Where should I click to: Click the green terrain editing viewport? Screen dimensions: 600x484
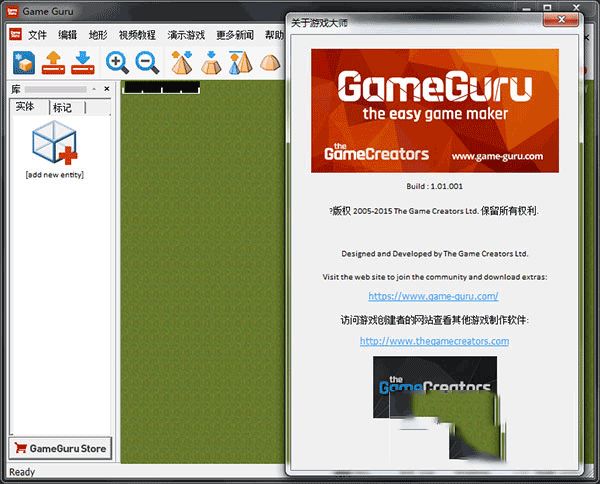pos(203,272)
